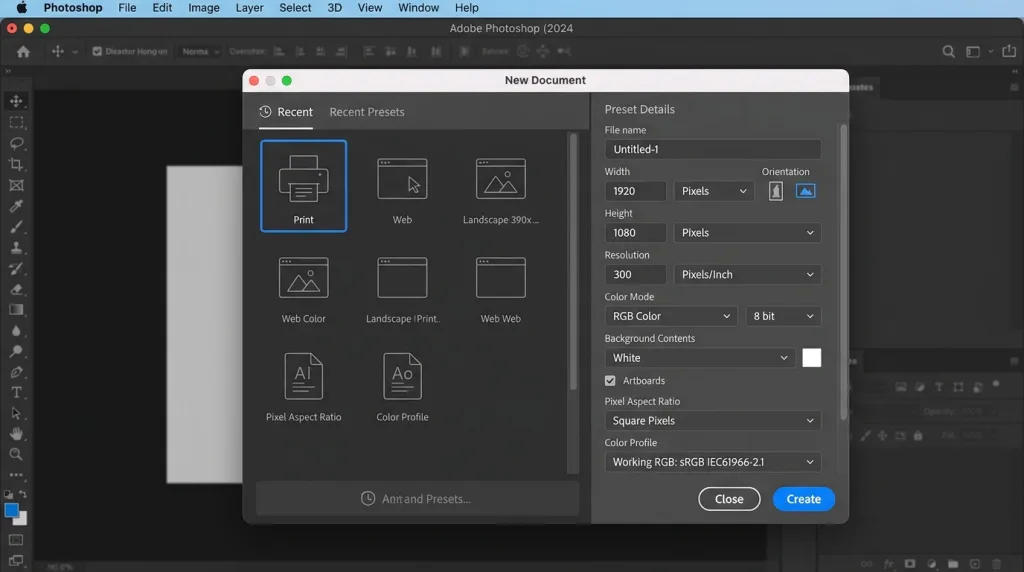The width and height of the screenshot is (1024, 572).
Task: Click the Width field showing 1920
Action: (635, 191)
